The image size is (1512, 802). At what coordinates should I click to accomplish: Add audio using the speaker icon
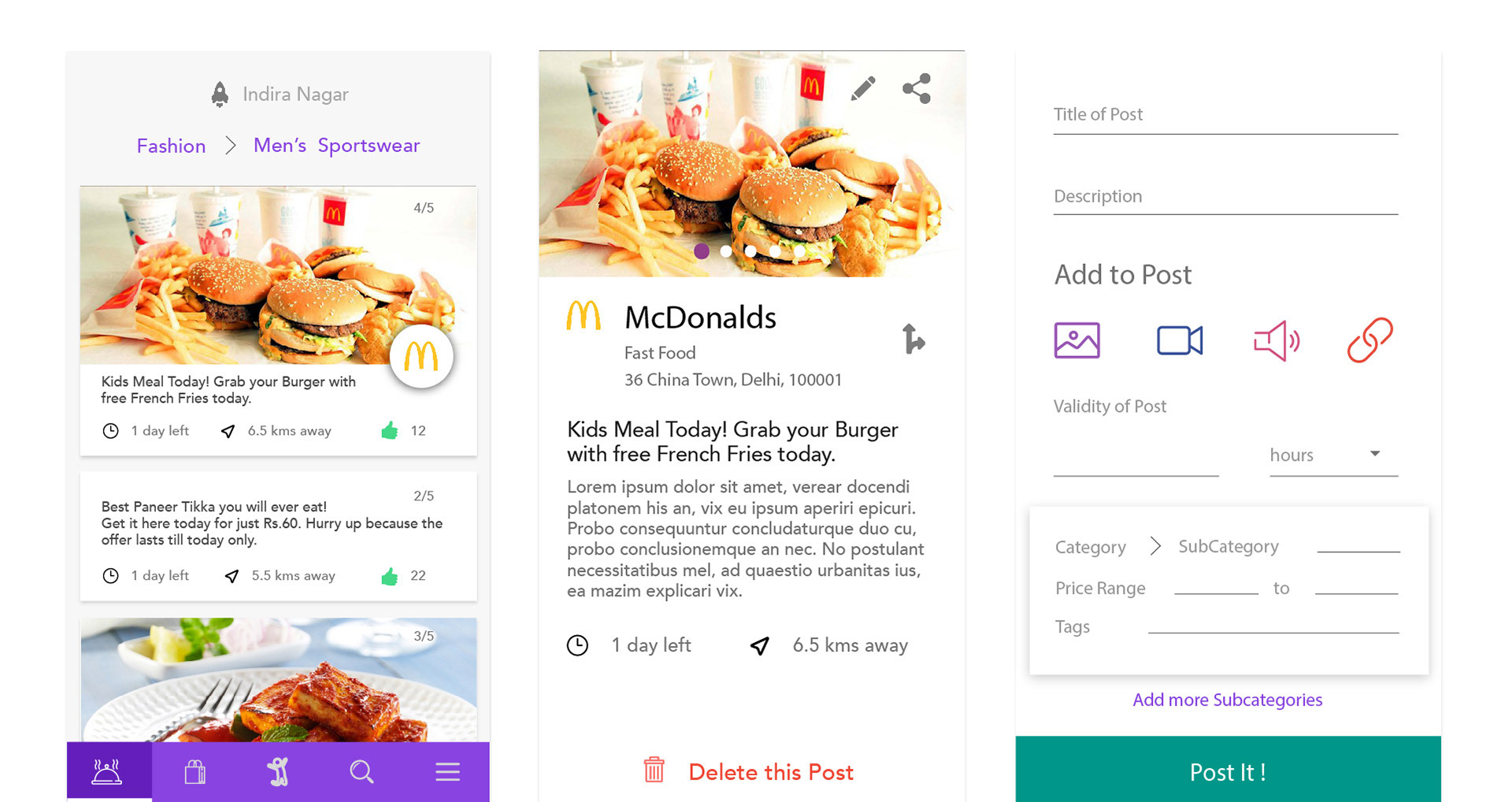coord(1277,340)
